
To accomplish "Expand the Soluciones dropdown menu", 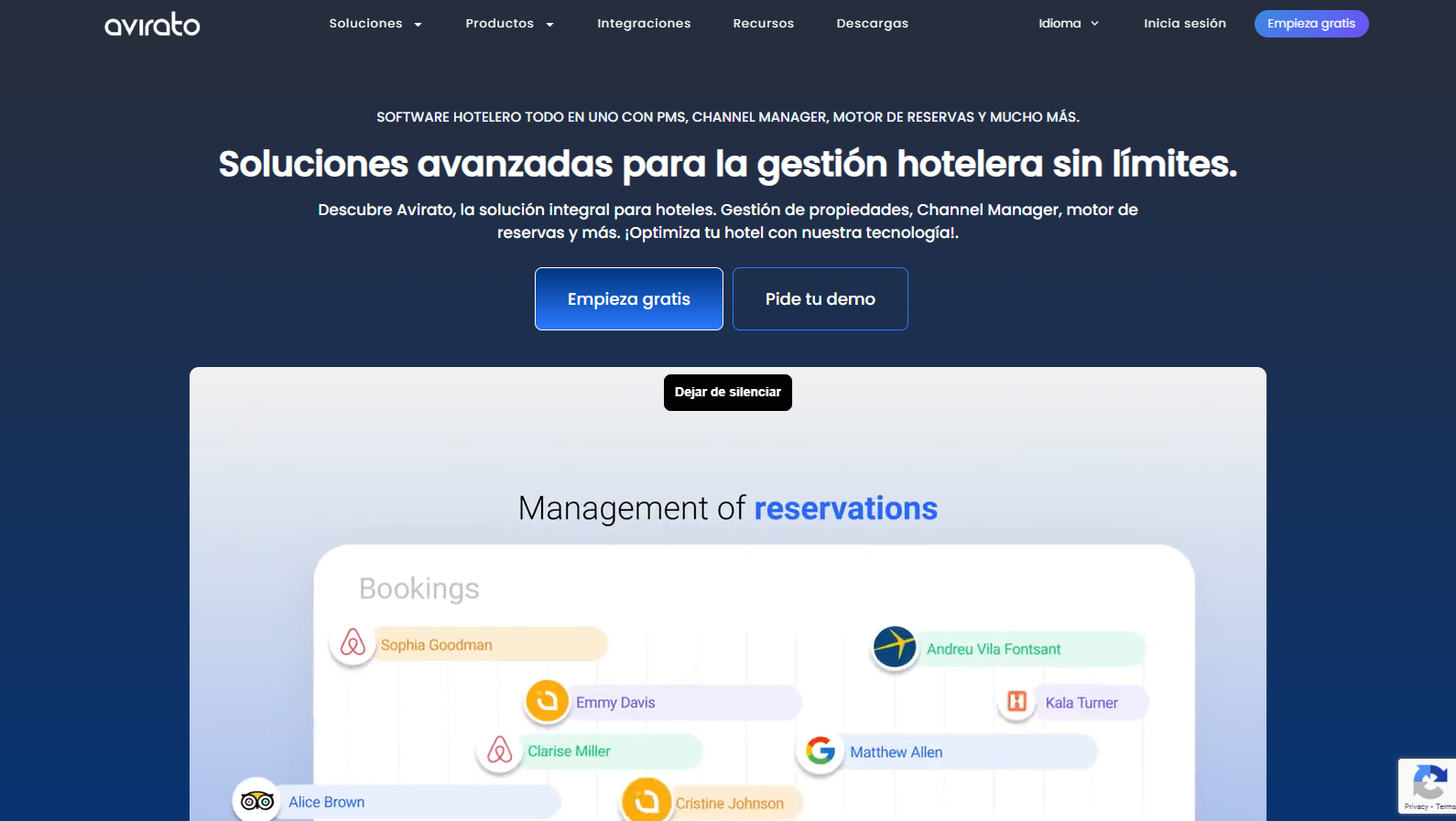I will tap(375, 24).
